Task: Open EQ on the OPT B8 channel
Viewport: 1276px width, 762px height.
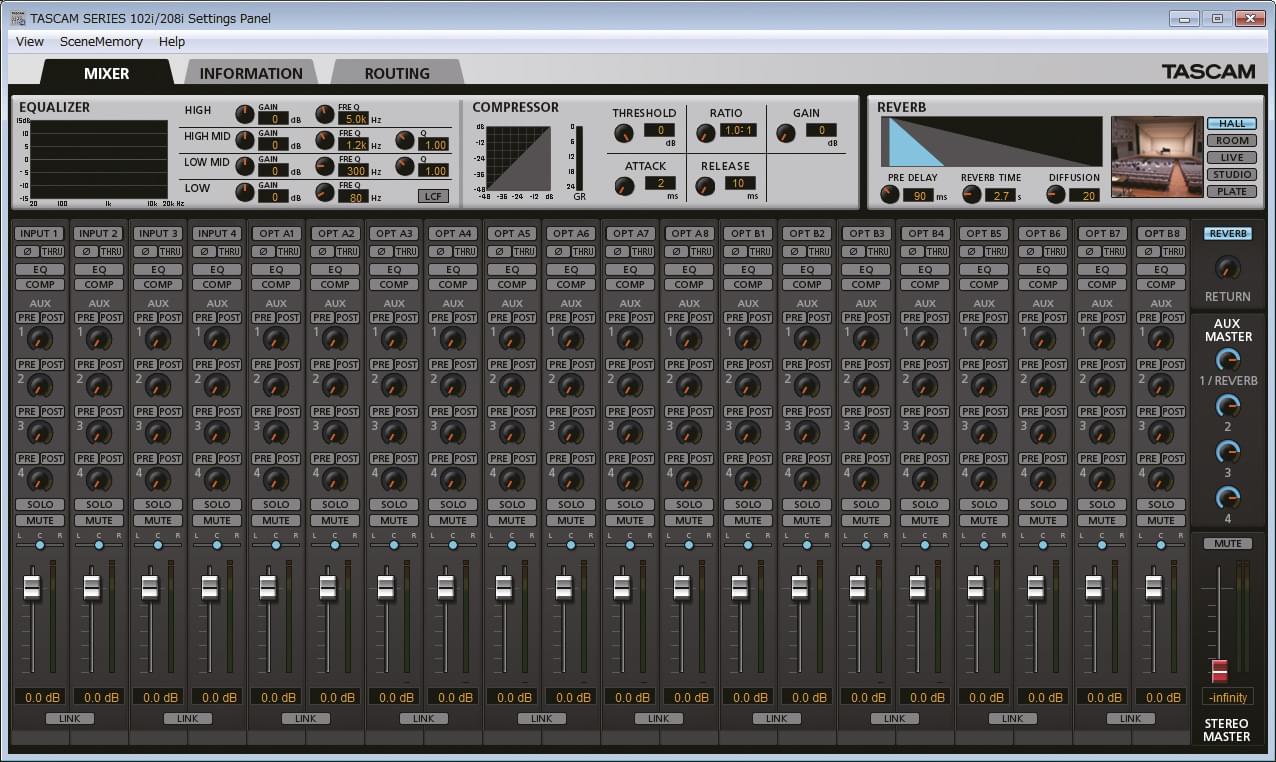Action: (x=1160, y=269)
